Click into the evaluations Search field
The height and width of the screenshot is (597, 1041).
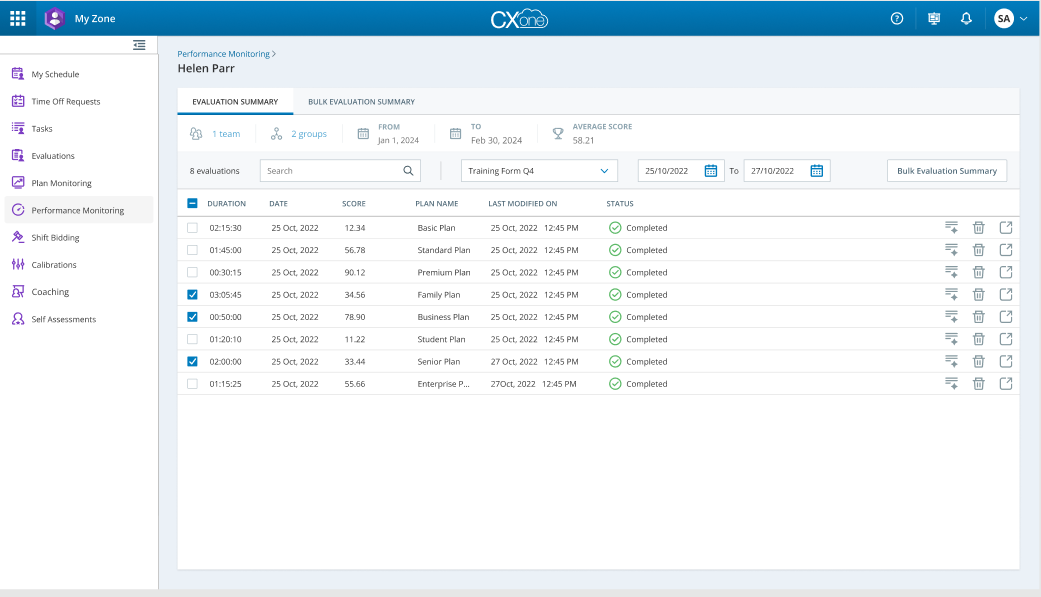[330, 171]
